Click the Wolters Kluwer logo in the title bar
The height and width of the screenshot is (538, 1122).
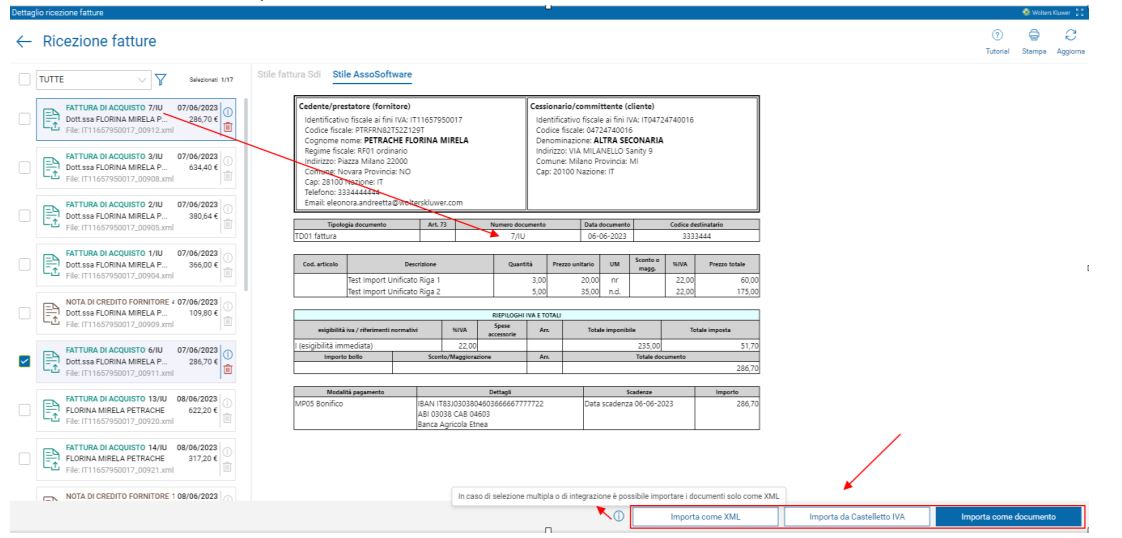pyautogui.click(x=1046, y=12)
